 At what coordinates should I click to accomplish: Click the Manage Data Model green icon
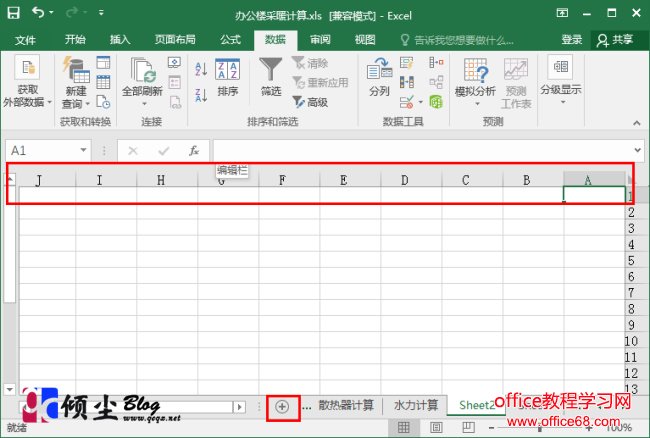436,102
